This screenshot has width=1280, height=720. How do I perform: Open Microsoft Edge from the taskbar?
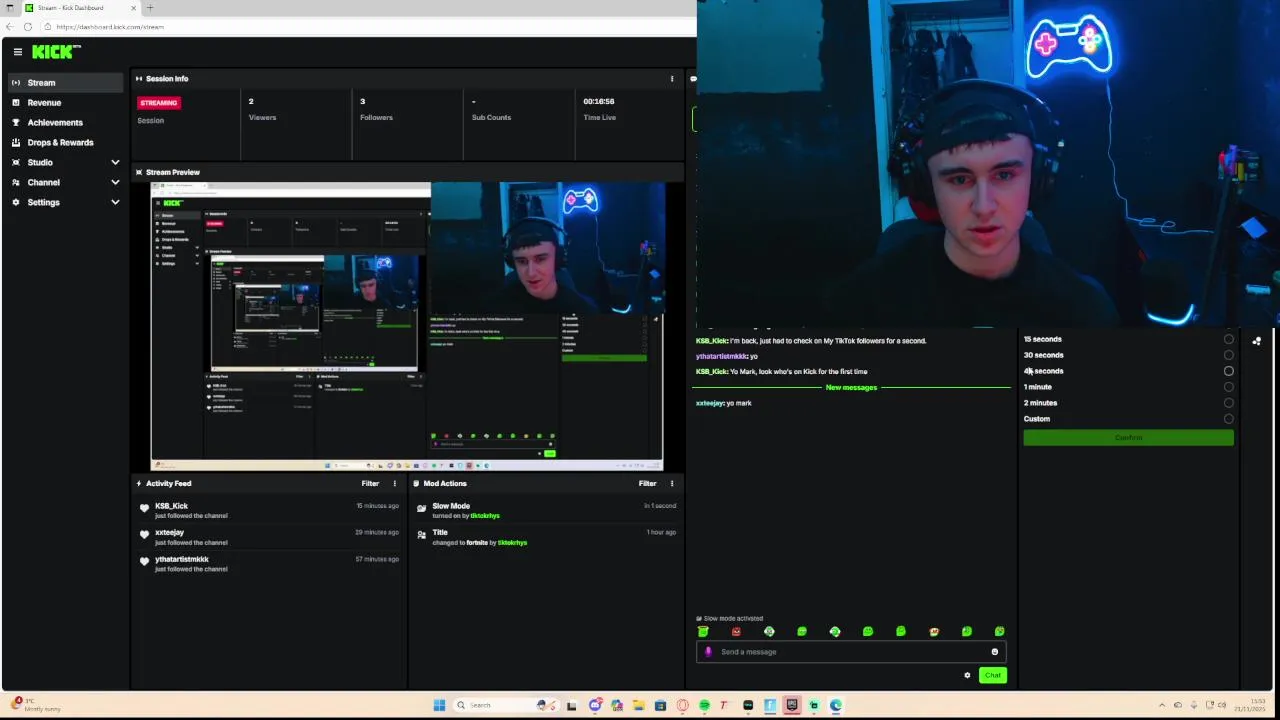[x=836, y=705]
